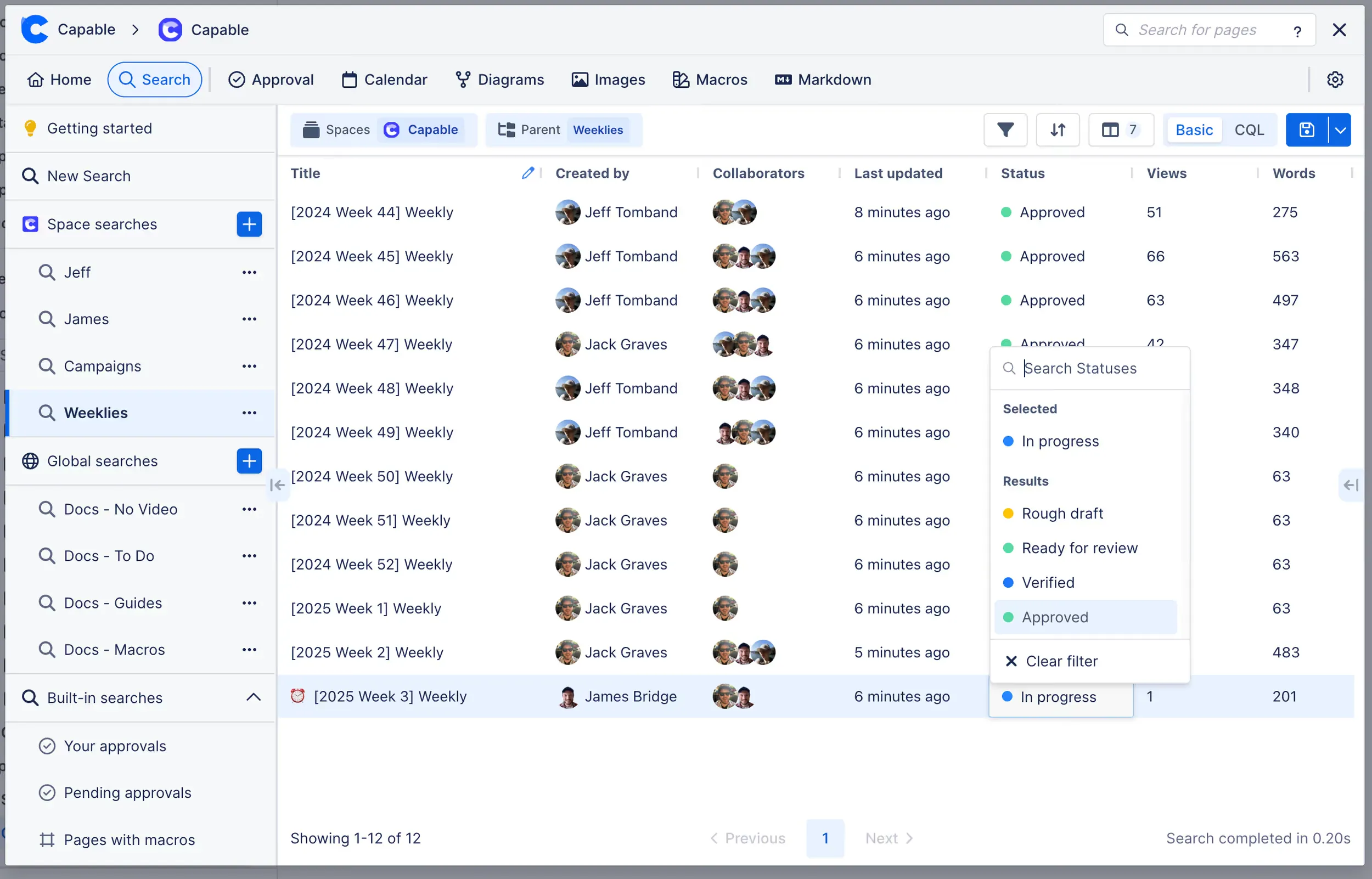Toggle the right side panel arrow
This screenshot has width=1372, height=879.
[1351, 485]
